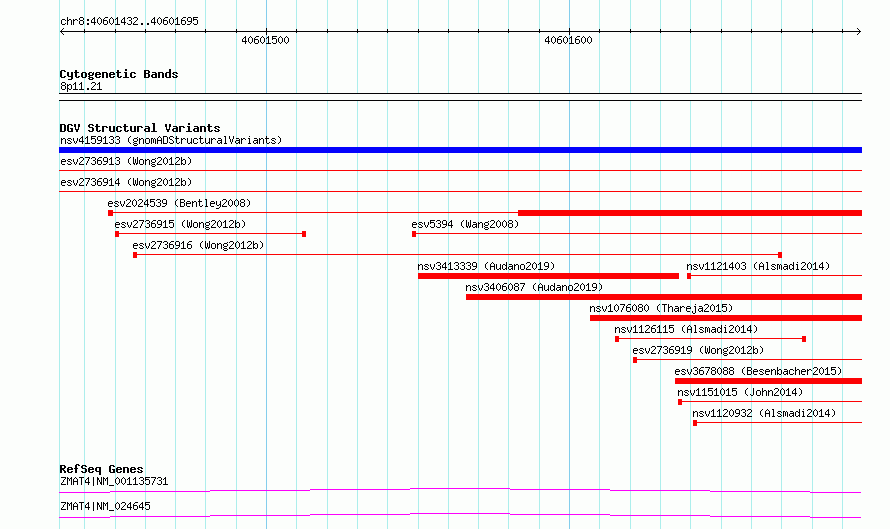890x529 pixels.
Task: Click the DGV Structural Variants track title
Action: coord(140,128)
